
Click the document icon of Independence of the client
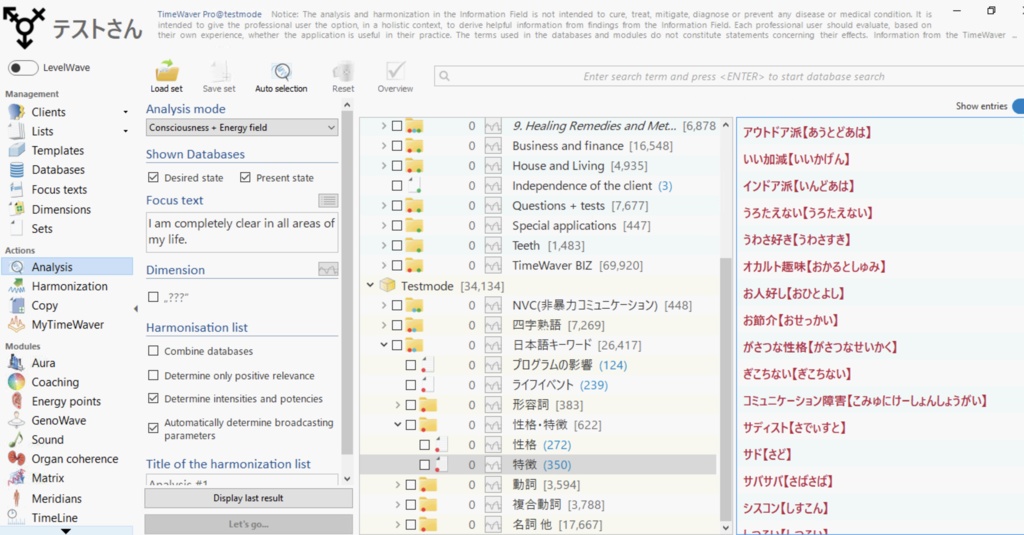pos(415,186)
